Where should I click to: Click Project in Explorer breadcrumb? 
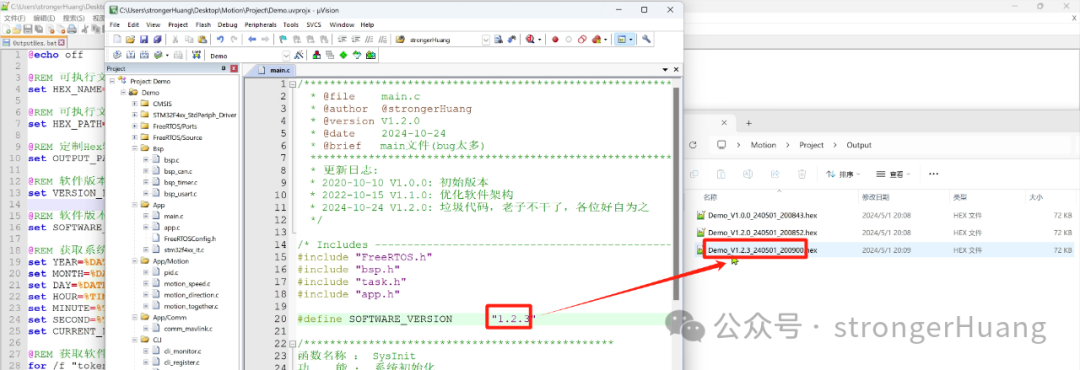(x=811, y=145)
